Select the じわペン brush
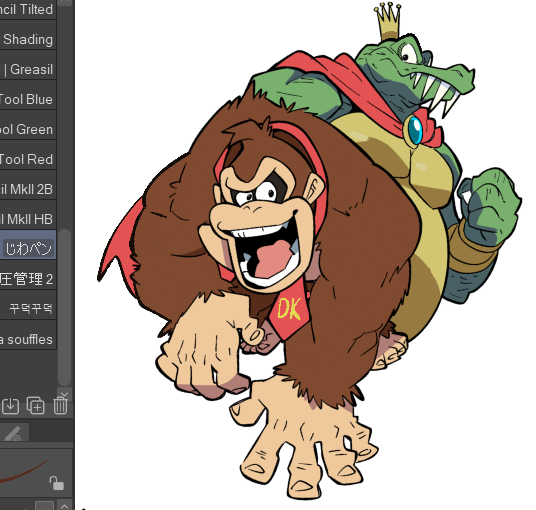536x510 pixels. (28, 245)
